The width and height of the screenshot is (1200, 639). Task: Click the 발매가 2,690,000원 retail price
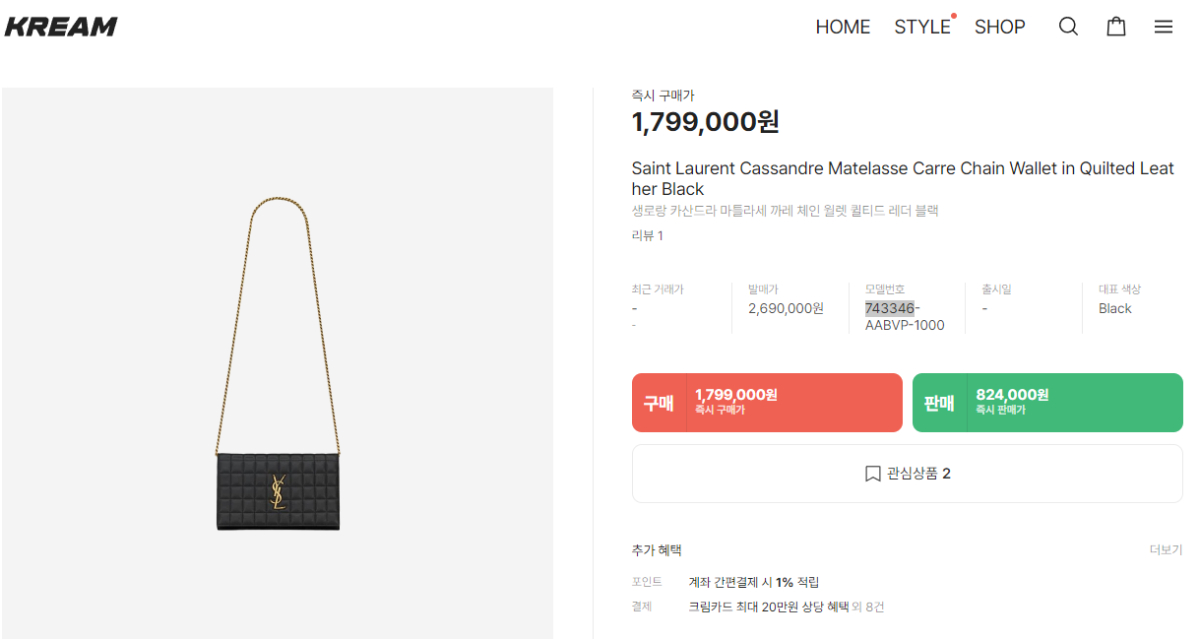point(785,308)
